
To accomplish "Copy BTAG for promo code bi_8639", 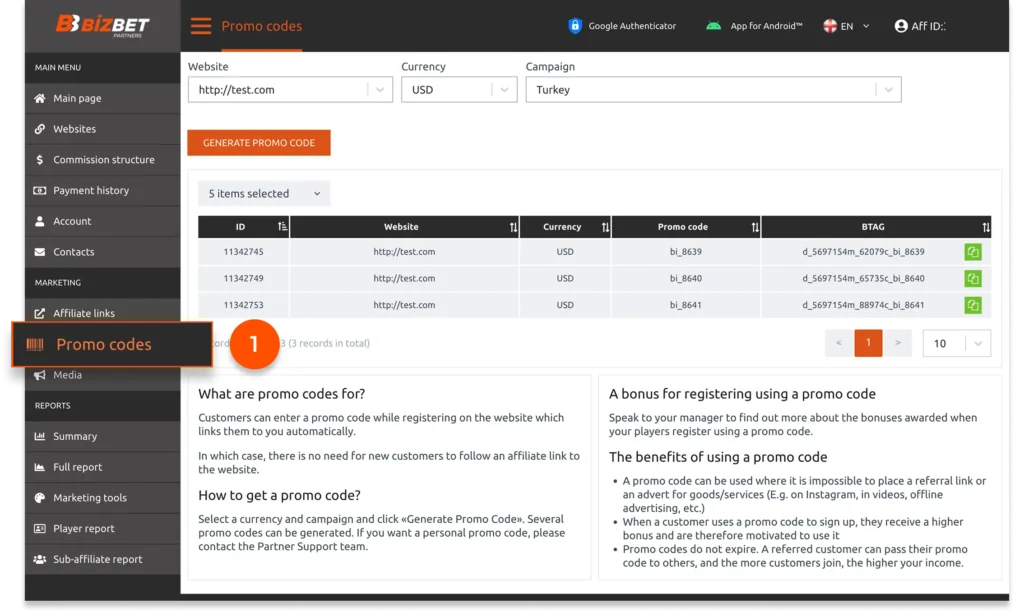I will pyautogui.click(x=972, y=251).
